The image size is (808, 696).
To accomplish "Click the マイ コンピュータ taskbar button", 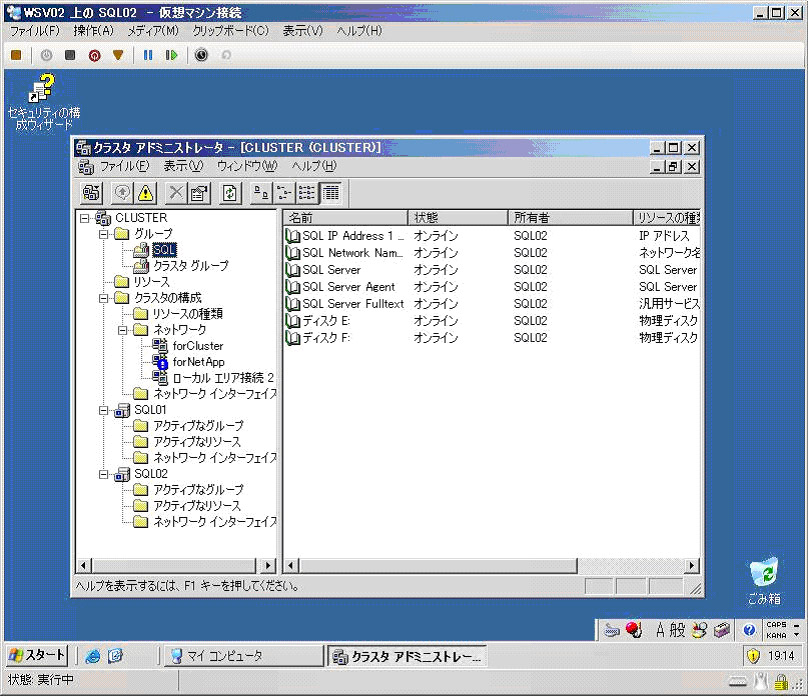I will 240,657.
